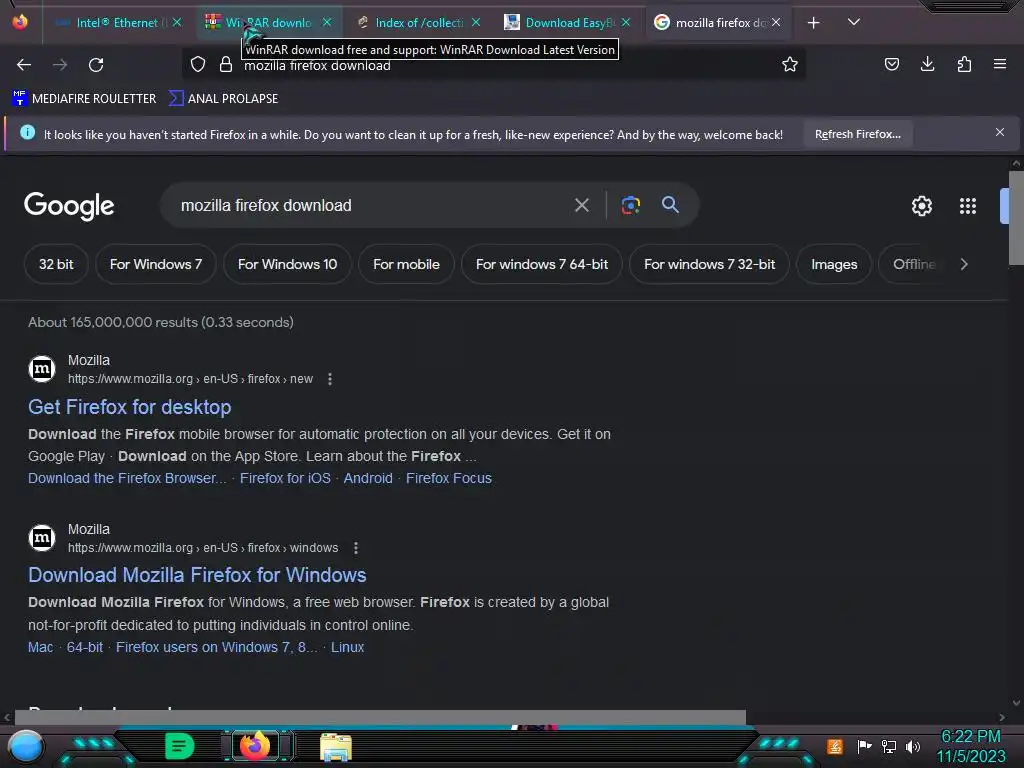
Task: List all tabs dropdown arrow
Action: tap(854, 22)
